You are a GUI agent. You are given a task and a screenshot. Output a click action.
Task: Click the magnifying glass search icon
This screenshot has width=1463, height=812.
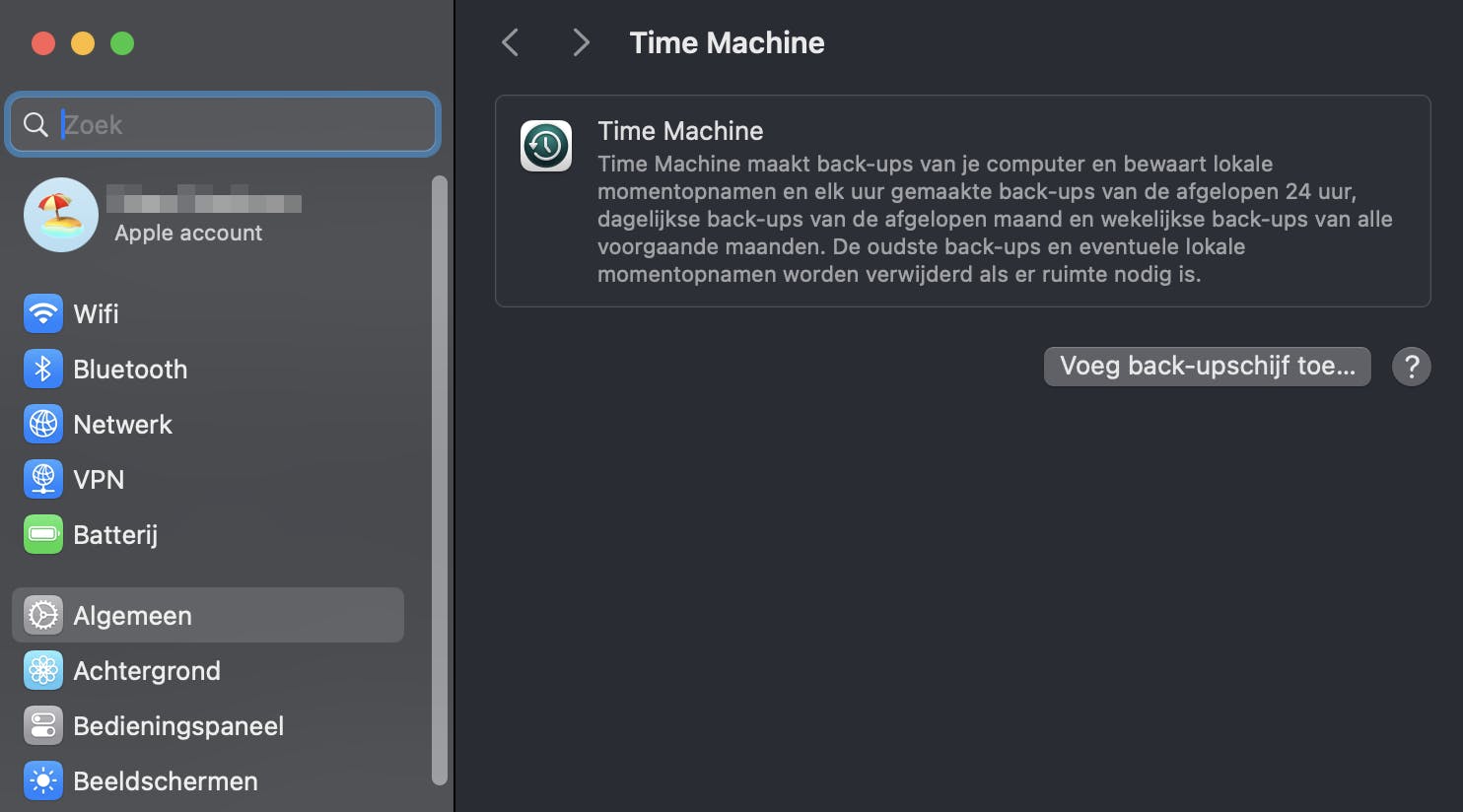35,124
